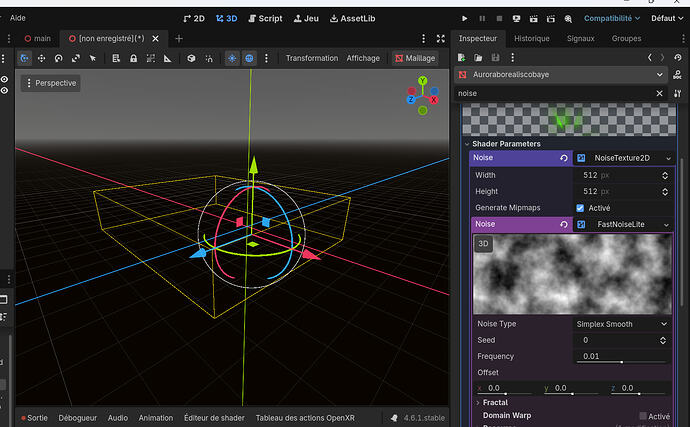Image resolution: width=690 pixels, height=427 pixels.
Task: Open the Historique tab
Action: coord(531,39)
